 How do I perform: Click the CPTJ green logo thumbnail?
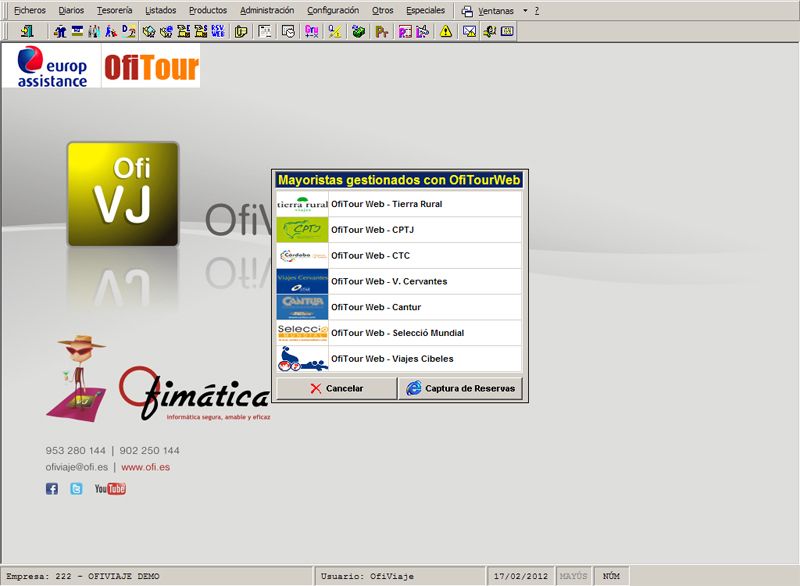pos(302,230)
